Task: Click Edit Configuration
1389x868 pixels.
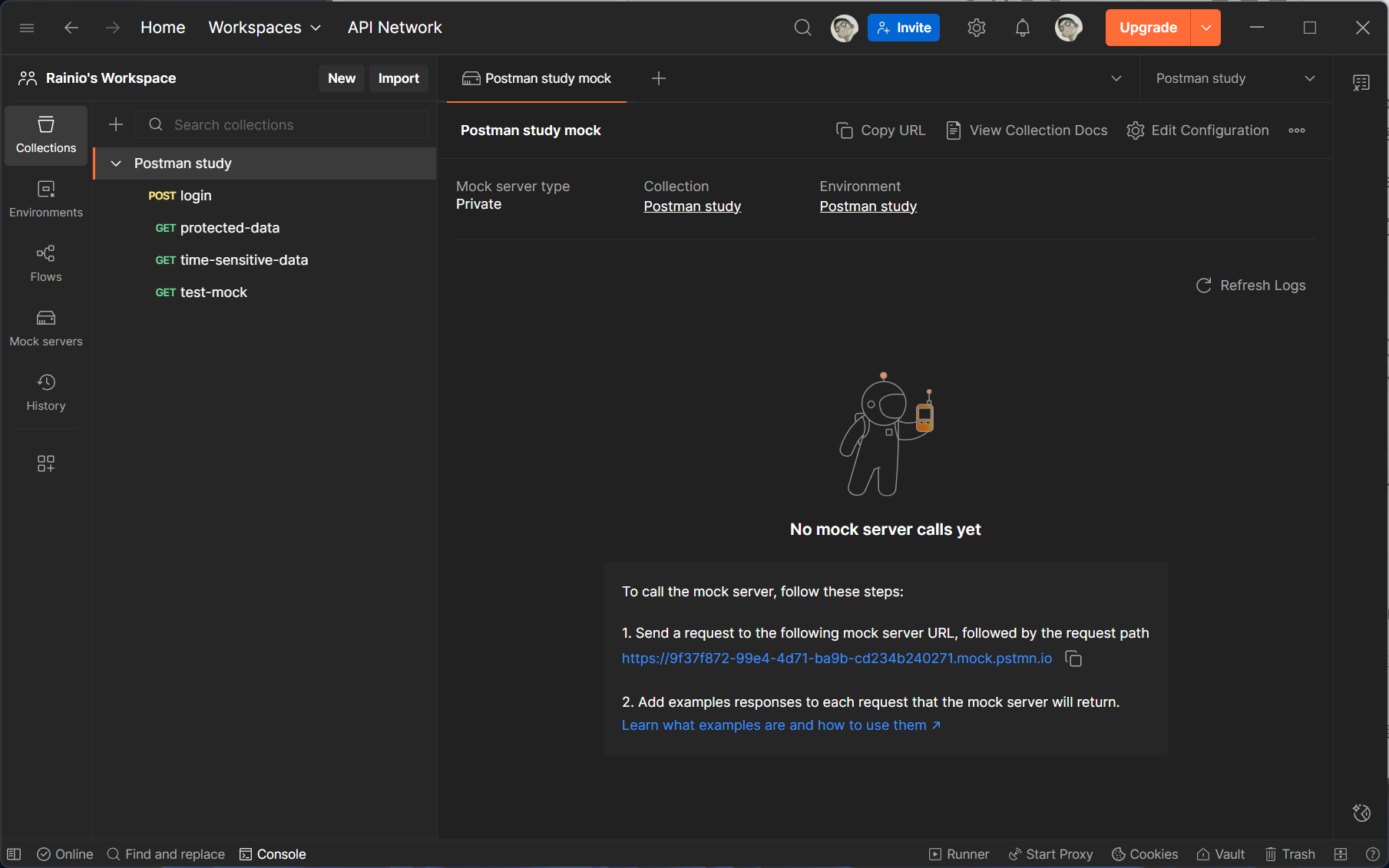Action: (x=1197, y=130)
